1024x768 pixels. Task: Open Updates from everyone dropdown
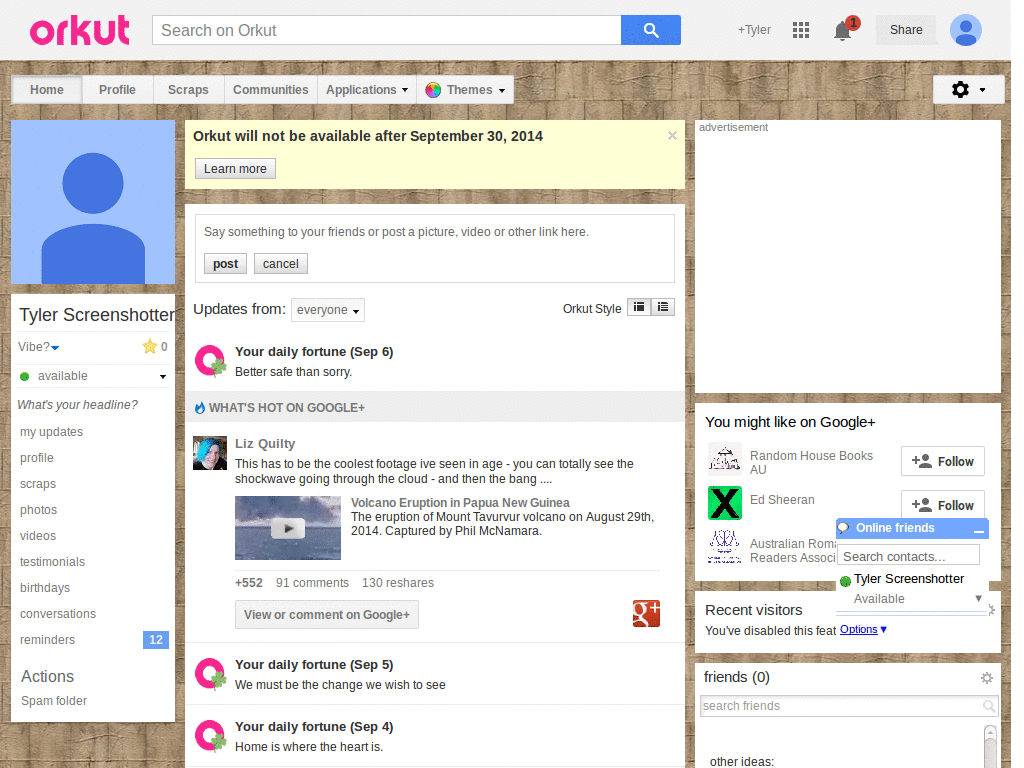[x=328, y=310]
